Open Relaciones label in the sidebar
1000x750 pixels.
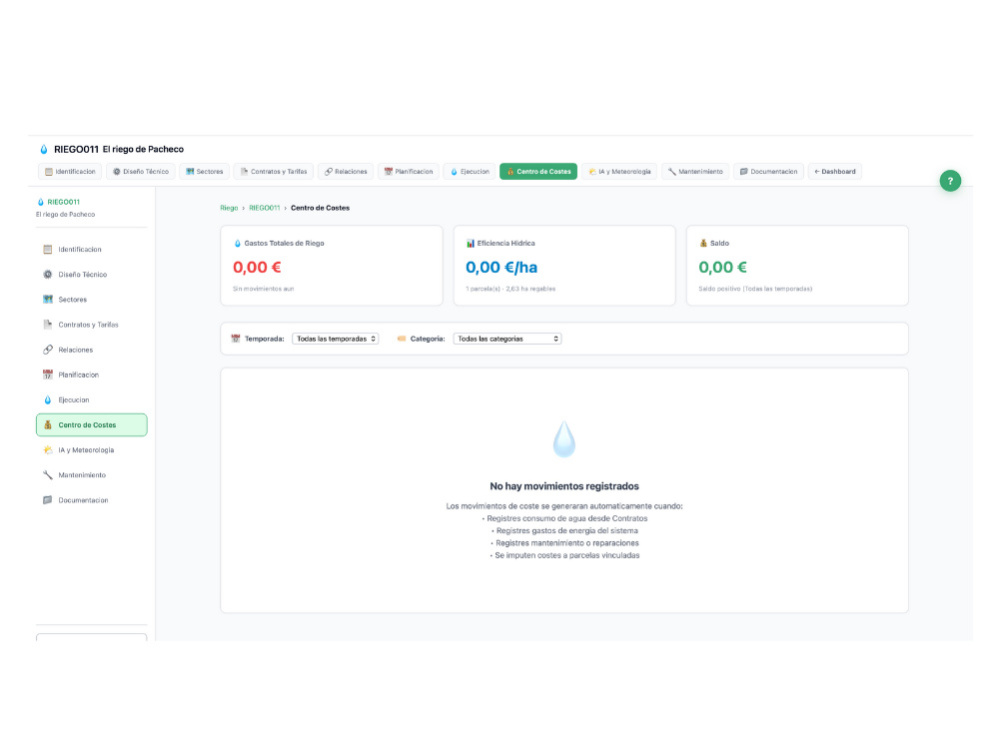(76, 349)
